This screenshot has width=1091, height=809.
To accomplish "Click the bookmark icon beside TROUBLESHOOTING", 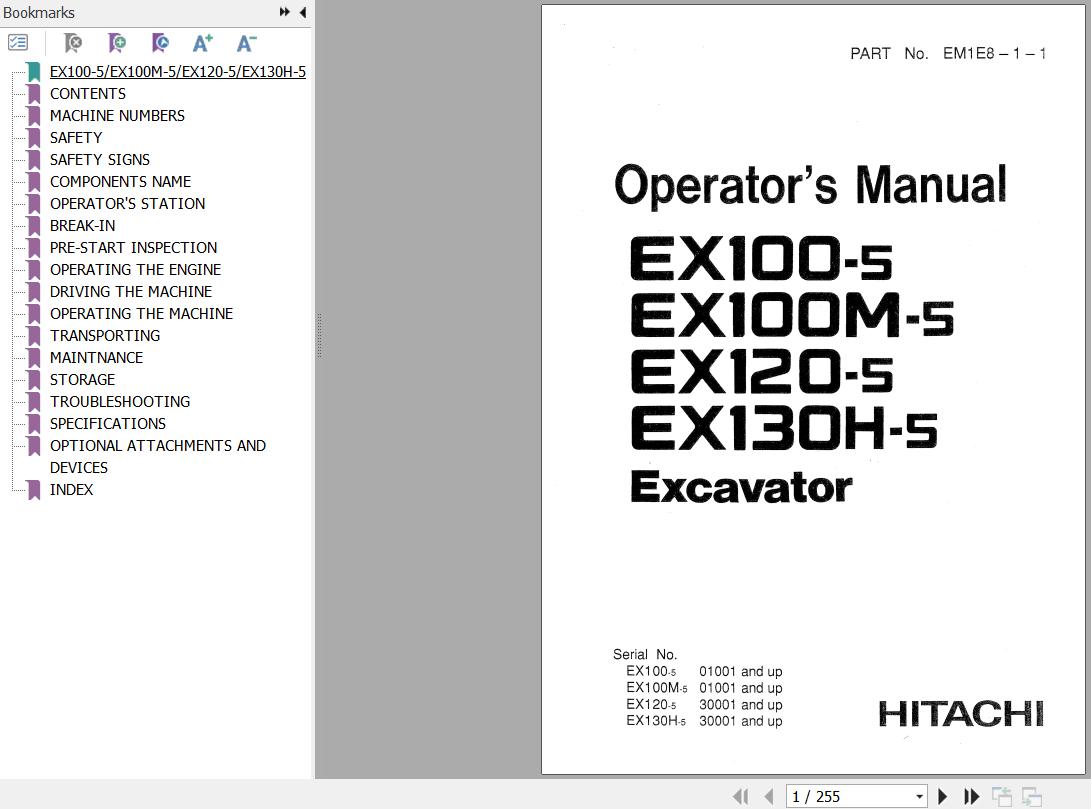I will point(33,402).
